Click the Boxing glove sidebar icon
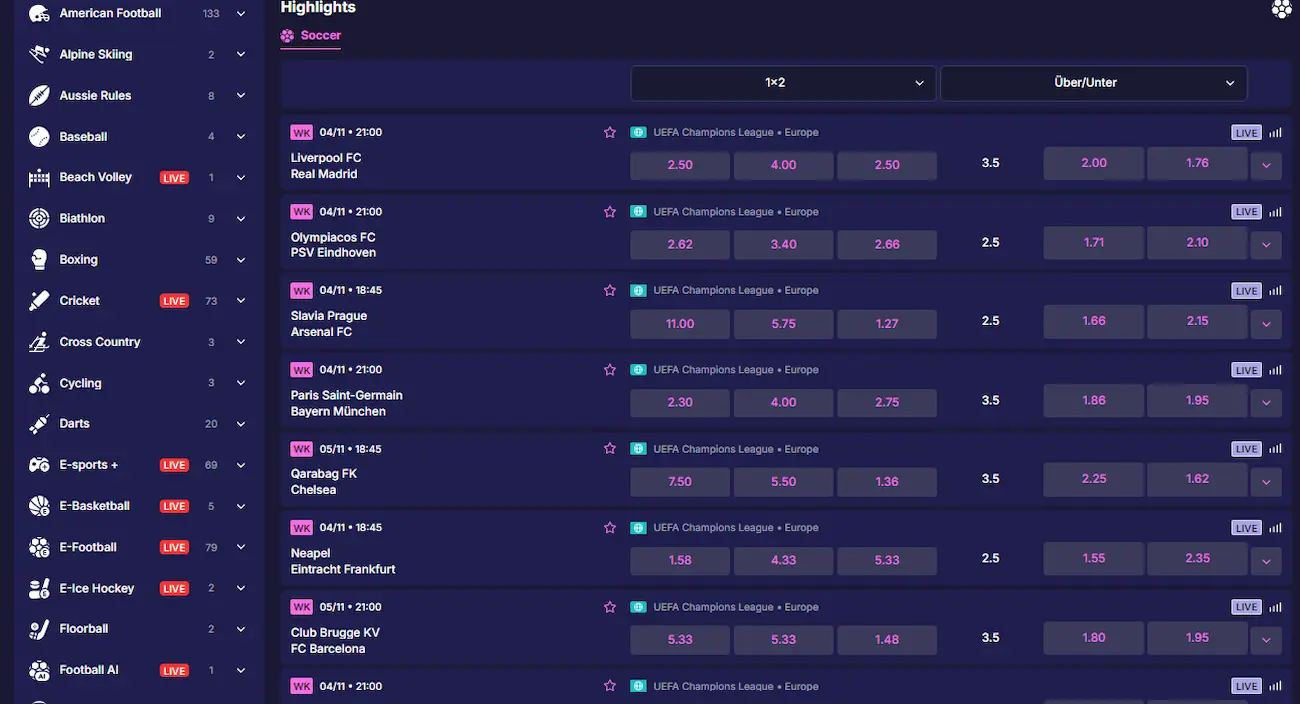 tap(39, 260)
